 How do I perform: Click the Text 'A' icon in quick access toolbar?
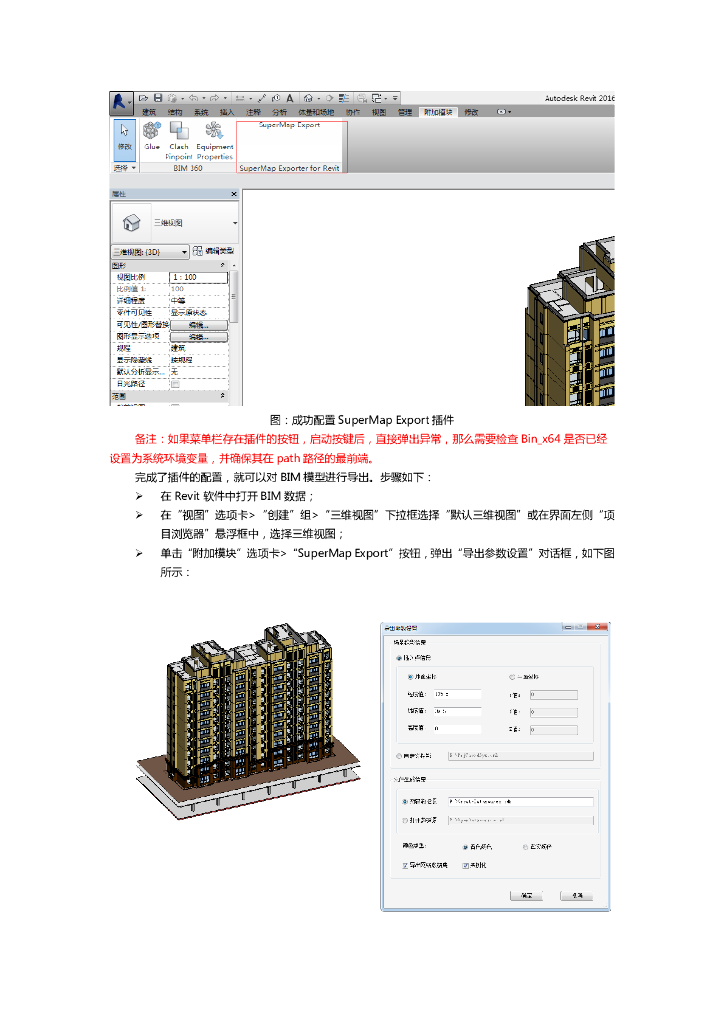290,98
